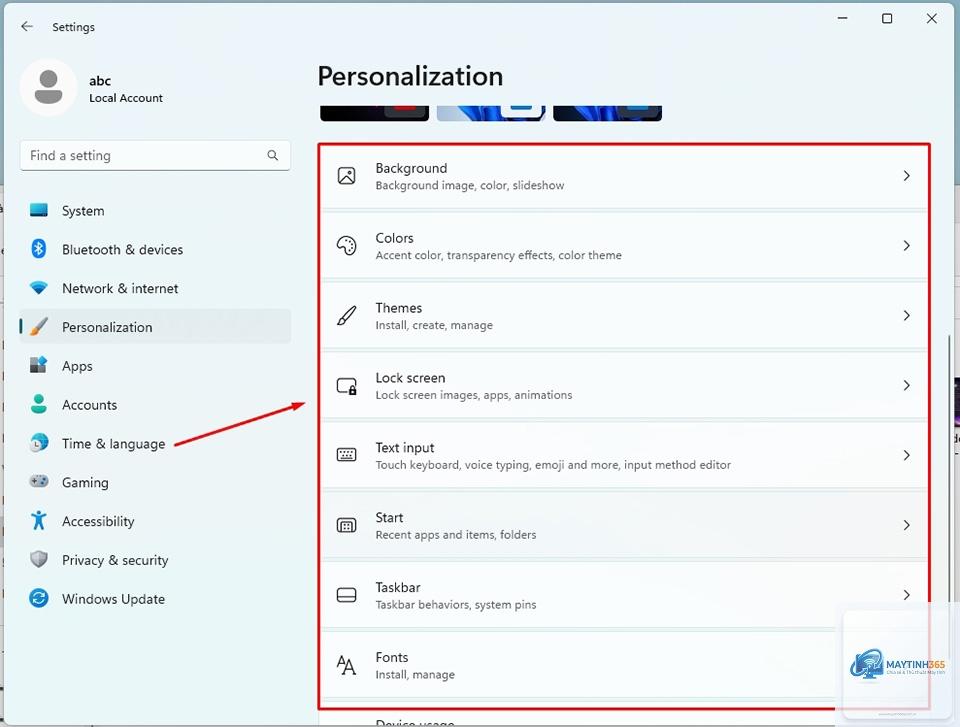
Task: Click the Bluetooth icon in sidebar
Action: (x=39, y=249)
